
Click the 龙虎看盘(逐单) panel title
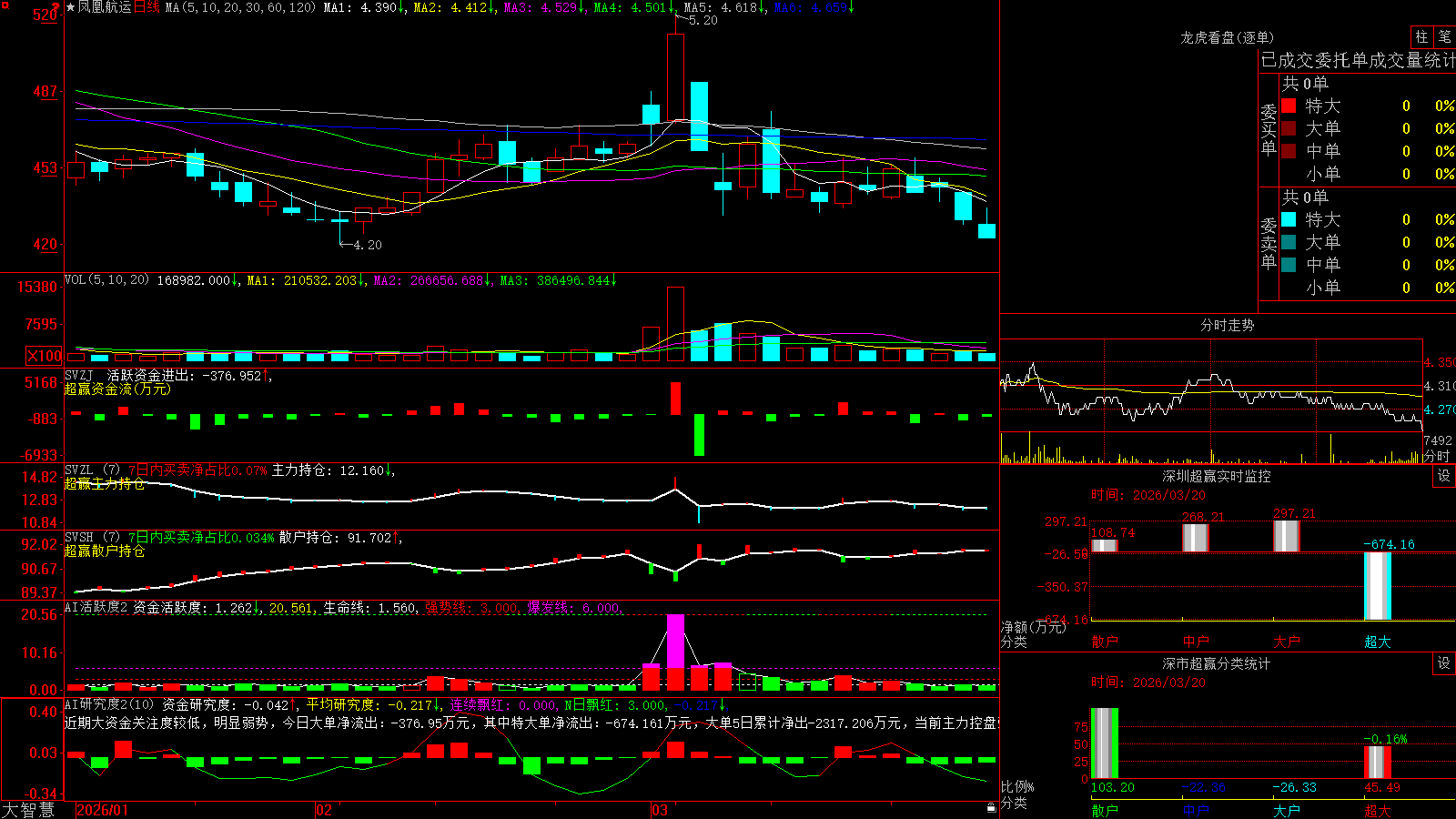1227,37
